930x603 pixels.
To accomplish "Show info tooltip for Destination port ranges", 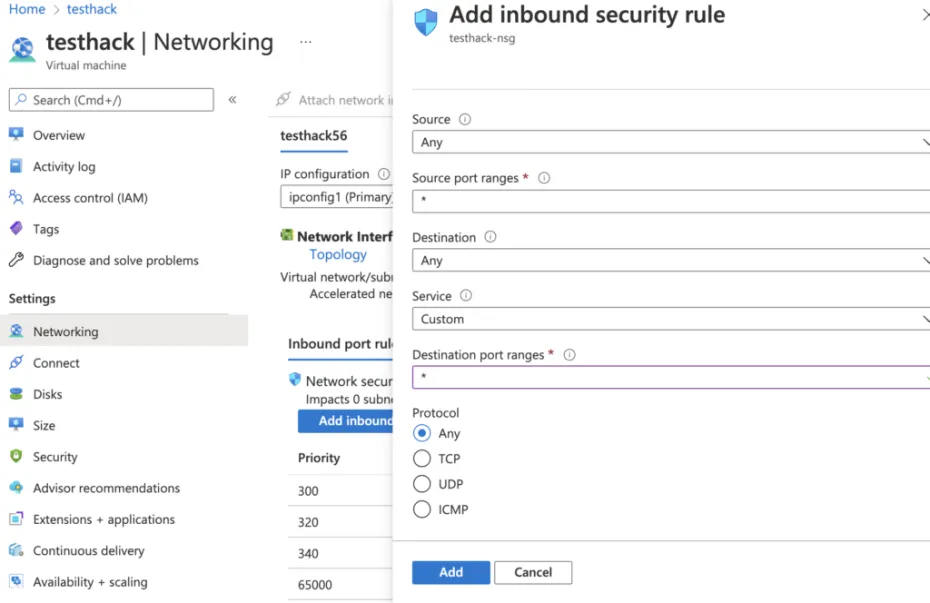I will 569,355.
